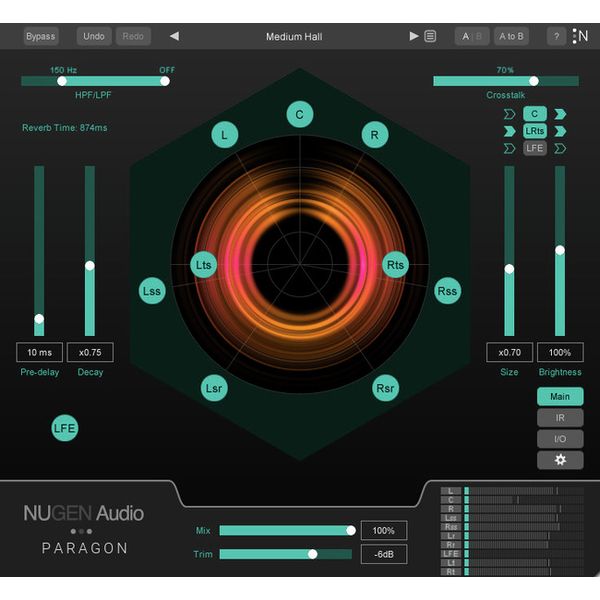
Task: Click the Size vertical slider handle
Action: 509,269
